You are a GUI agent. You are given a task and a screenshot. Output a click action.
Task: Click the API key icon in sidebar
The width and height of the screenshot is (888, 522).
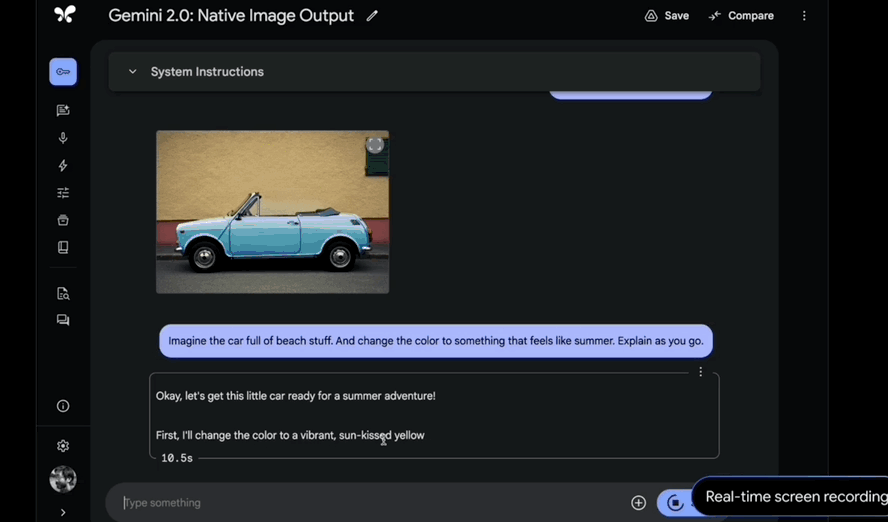(63, 72)
